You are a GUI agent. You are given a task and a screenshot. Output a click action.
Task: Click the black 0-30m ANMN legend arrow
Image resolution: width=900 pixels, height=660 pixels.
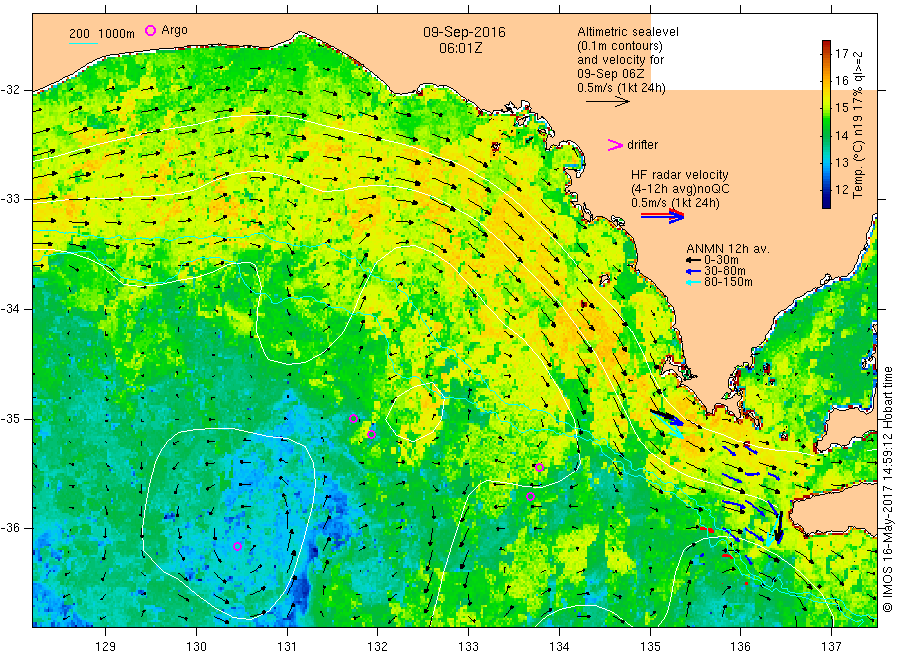(x=693, y=260)
